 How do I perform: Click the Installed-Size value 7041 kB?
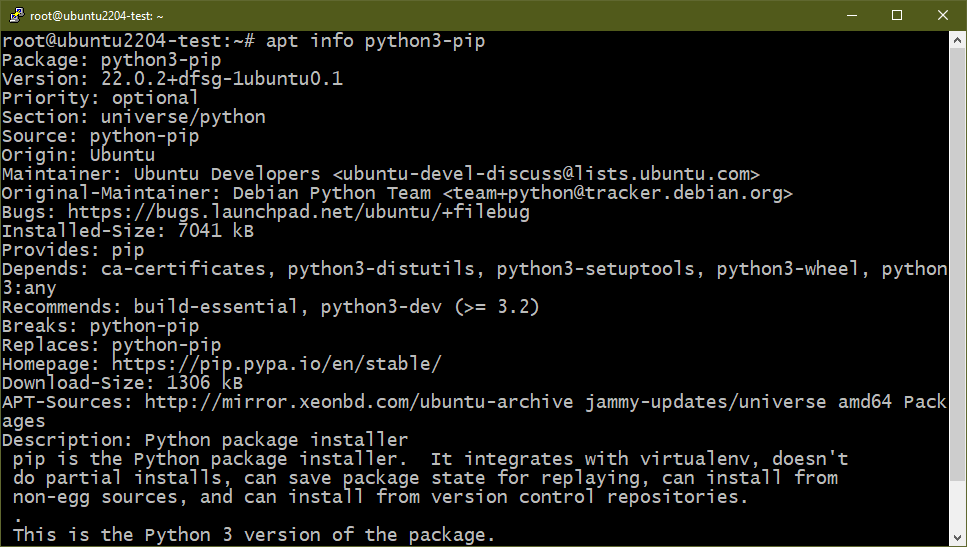pyautogui.click(x=216, y=231)
